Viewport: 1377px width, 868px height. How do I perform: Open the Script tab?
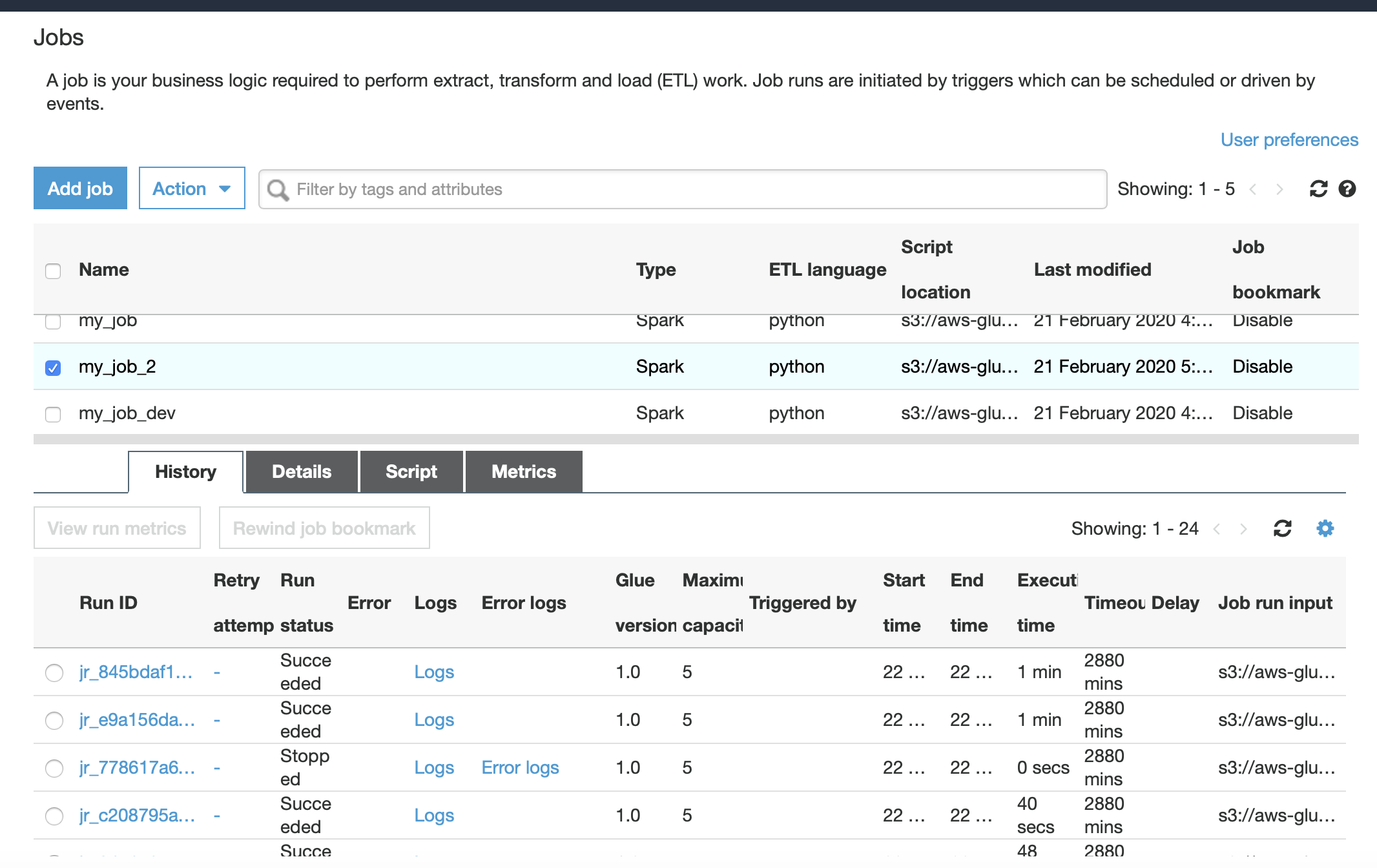[x=411, y=471]
